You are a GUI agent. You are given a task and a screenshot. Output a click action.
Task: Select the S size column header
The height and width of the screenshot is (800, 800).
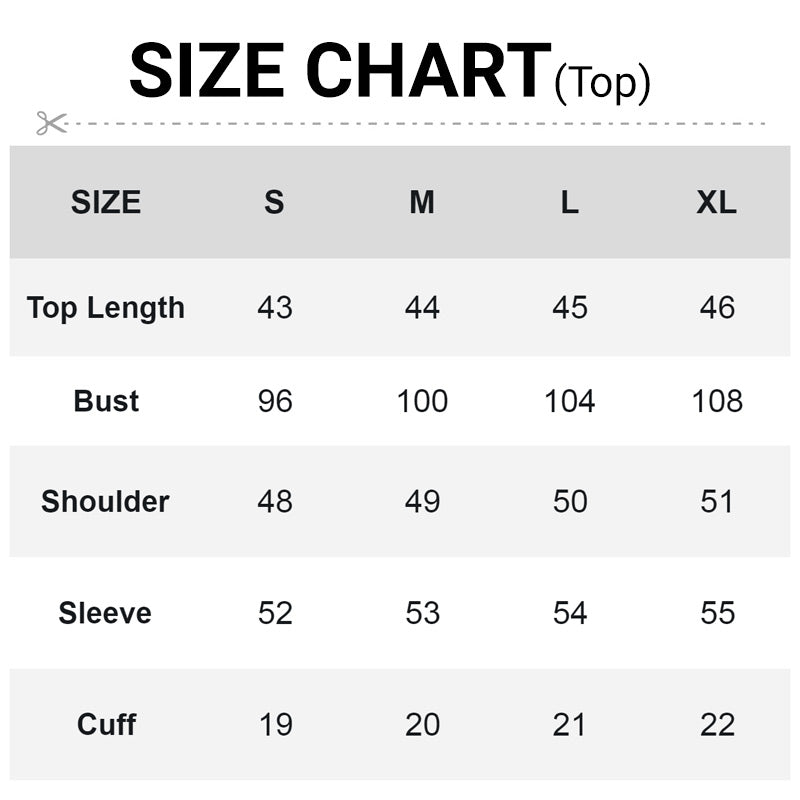[274, 203]
